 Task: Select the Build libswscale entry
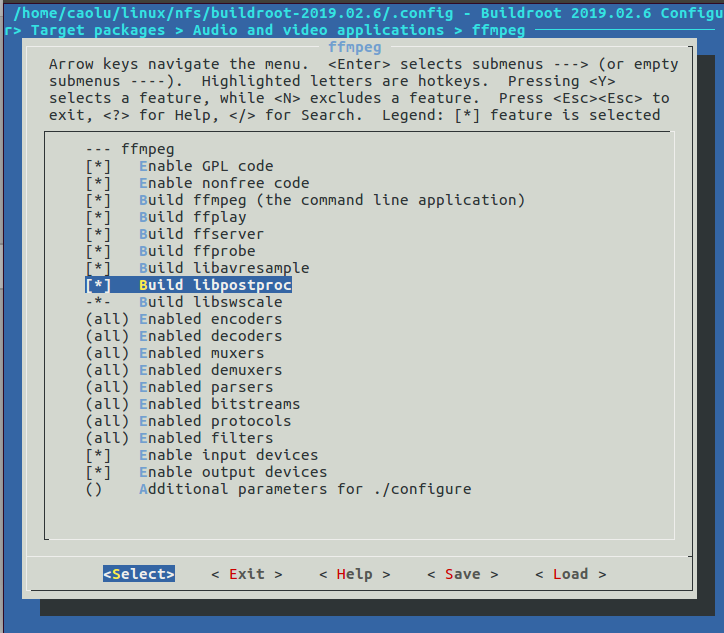pyautogui.click(x=184, y=302)
